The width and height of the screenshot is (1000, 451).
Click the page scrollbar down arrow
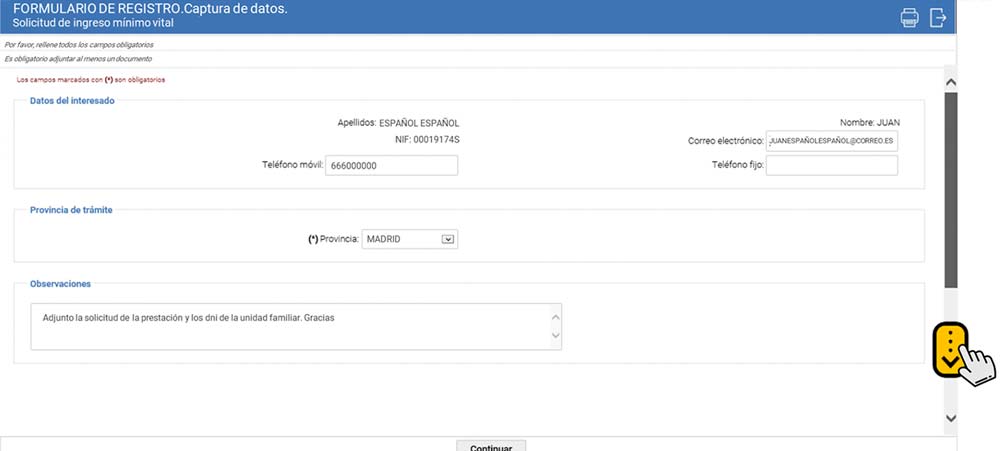tap(951, 418)
